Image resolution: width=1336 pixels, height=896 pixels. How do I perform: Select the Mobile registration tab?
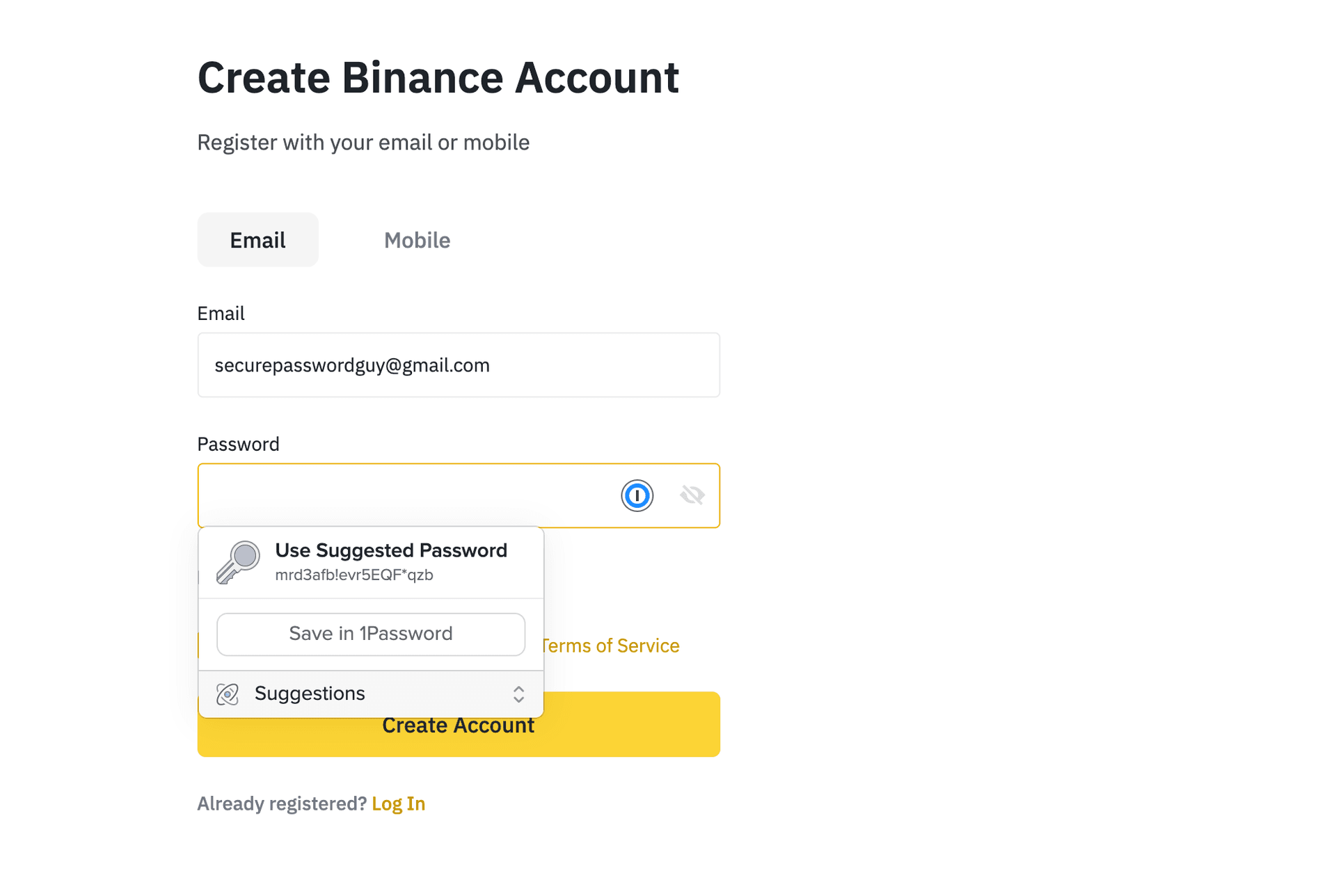[417, 240]
